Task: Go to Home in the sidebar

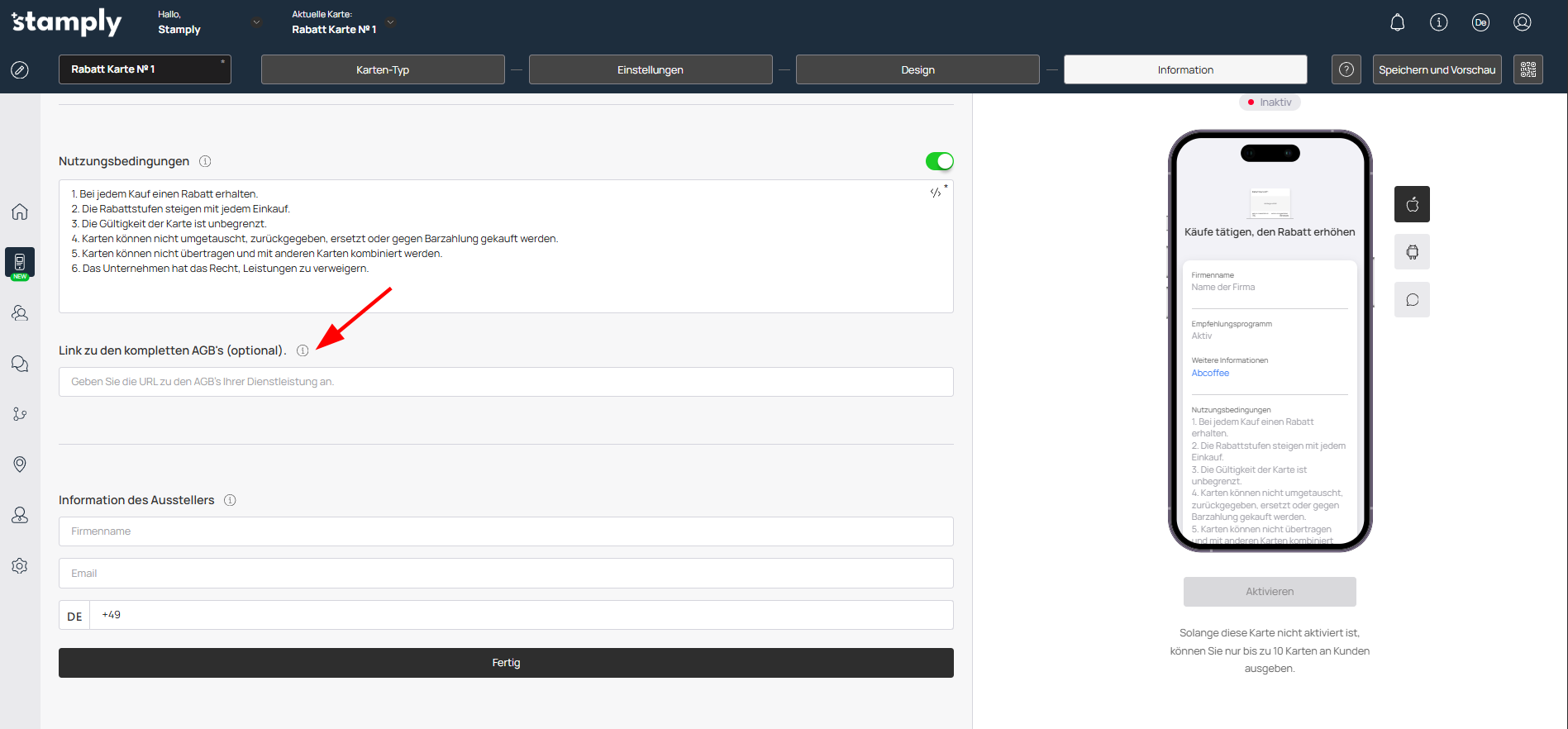Action: [20, 212]
